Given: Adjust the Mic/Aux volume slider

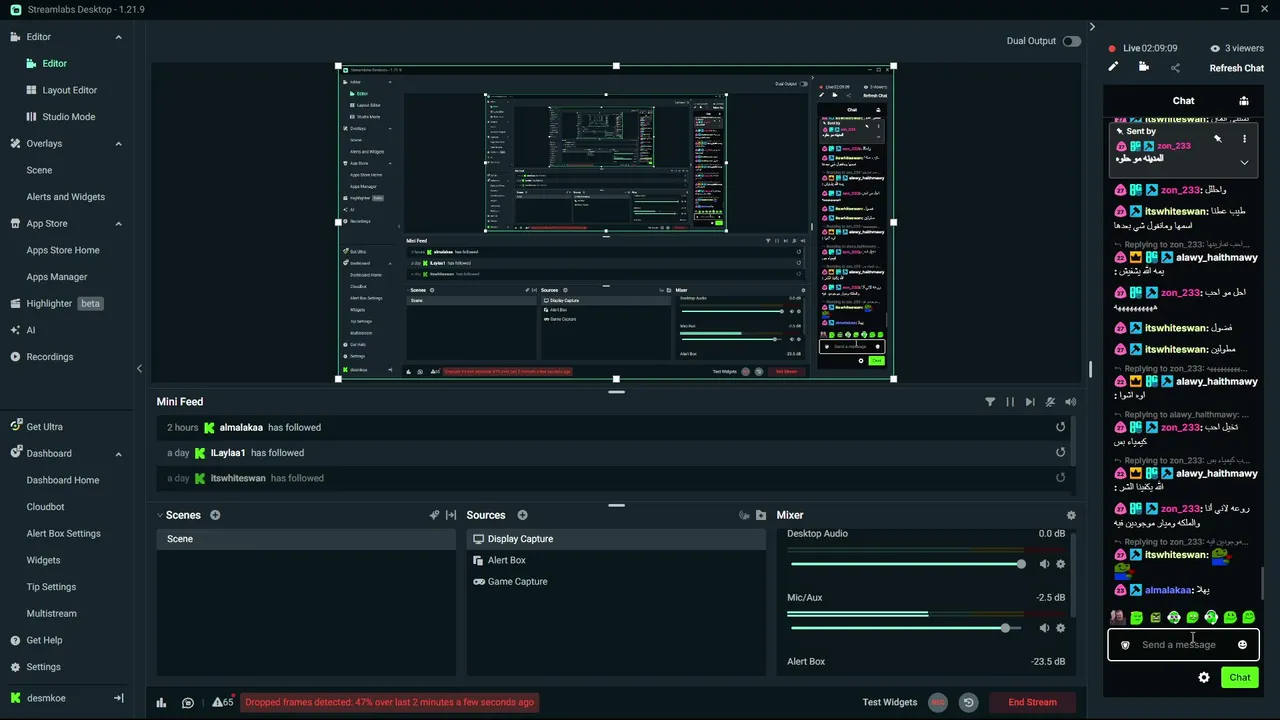Looking at the screenshot, I should [x=906, y=628].
